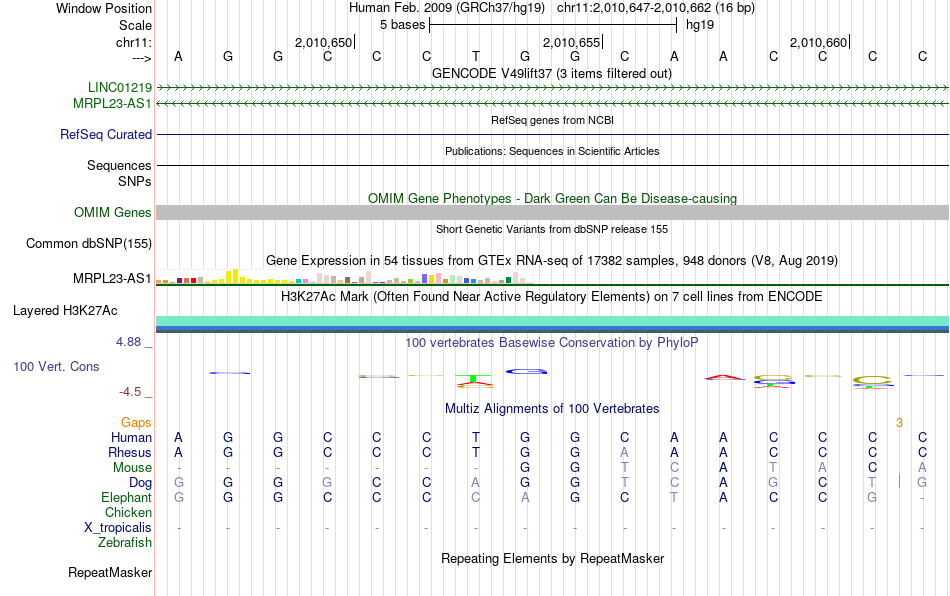
Task: Click the Chicken alignment row label
Action: tap(128, 512)
